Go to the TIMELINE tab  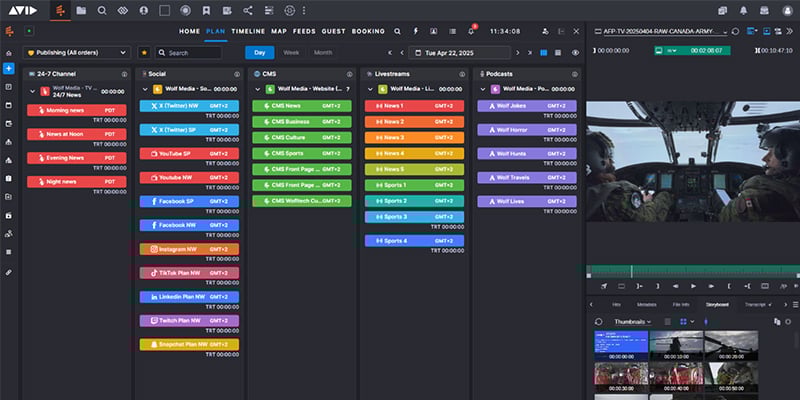[248, 31]
